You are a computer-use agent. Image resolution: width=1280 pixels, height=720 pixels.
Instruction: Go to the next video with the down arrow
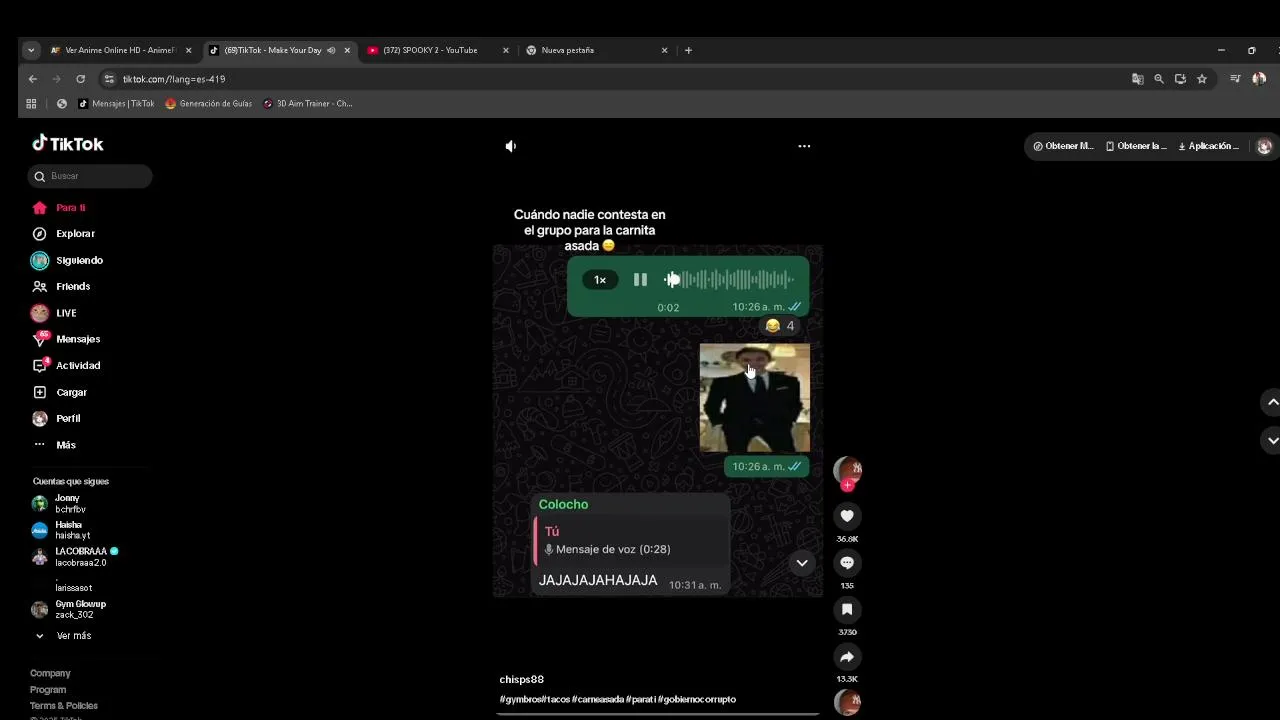[x=1272, y=440]
